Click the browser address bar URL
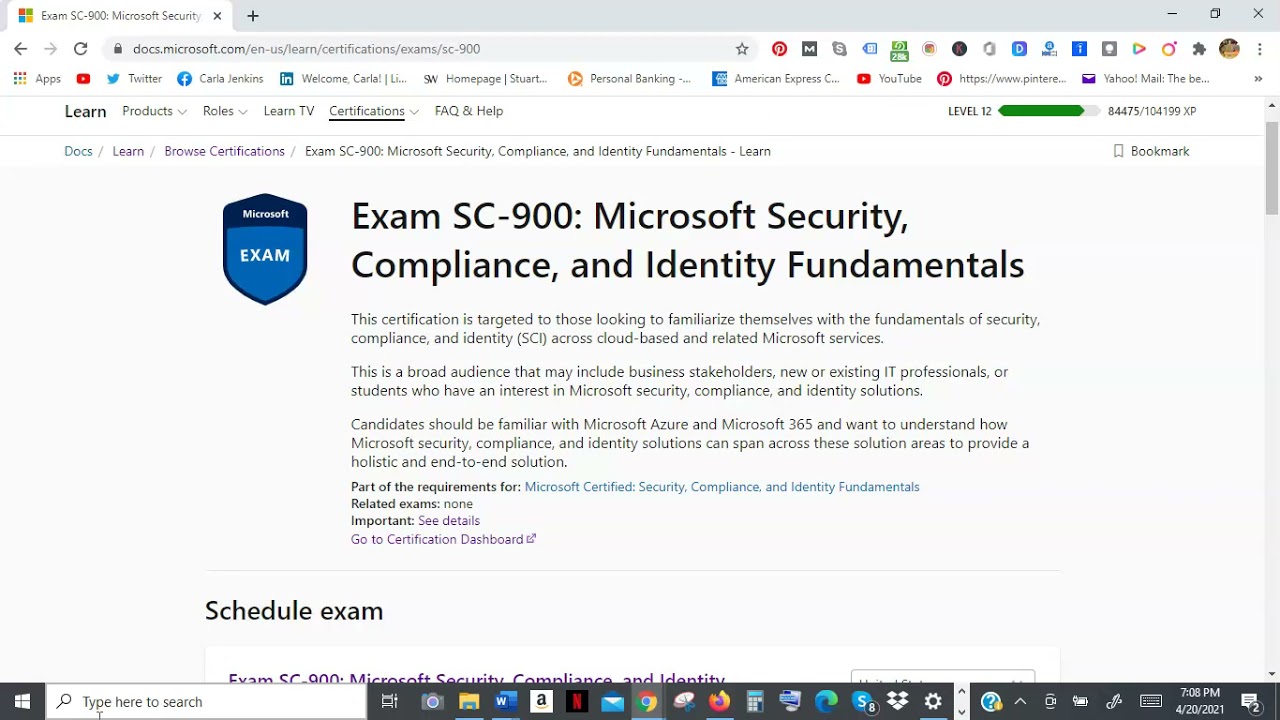The width and height of the screenshot is (1280, 720). pyautogui.click(x=306, y=49)
